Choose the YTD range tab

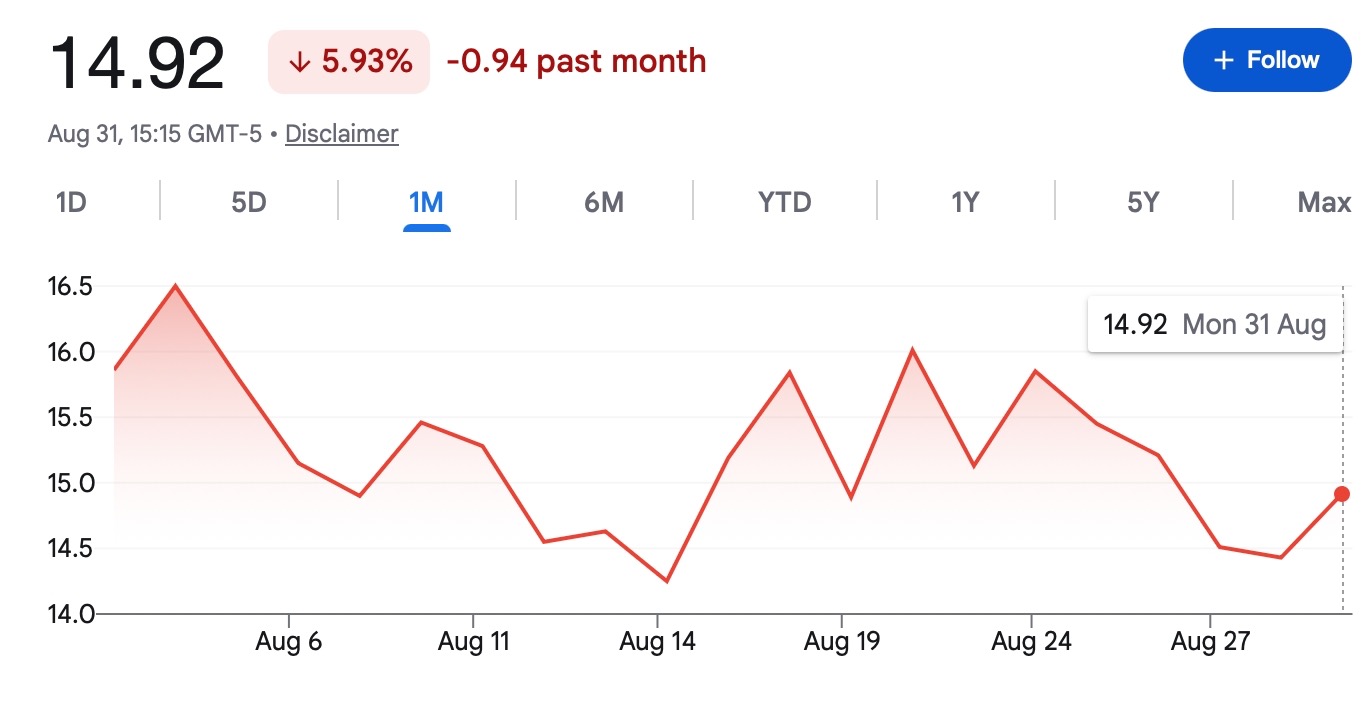[785, 203]
